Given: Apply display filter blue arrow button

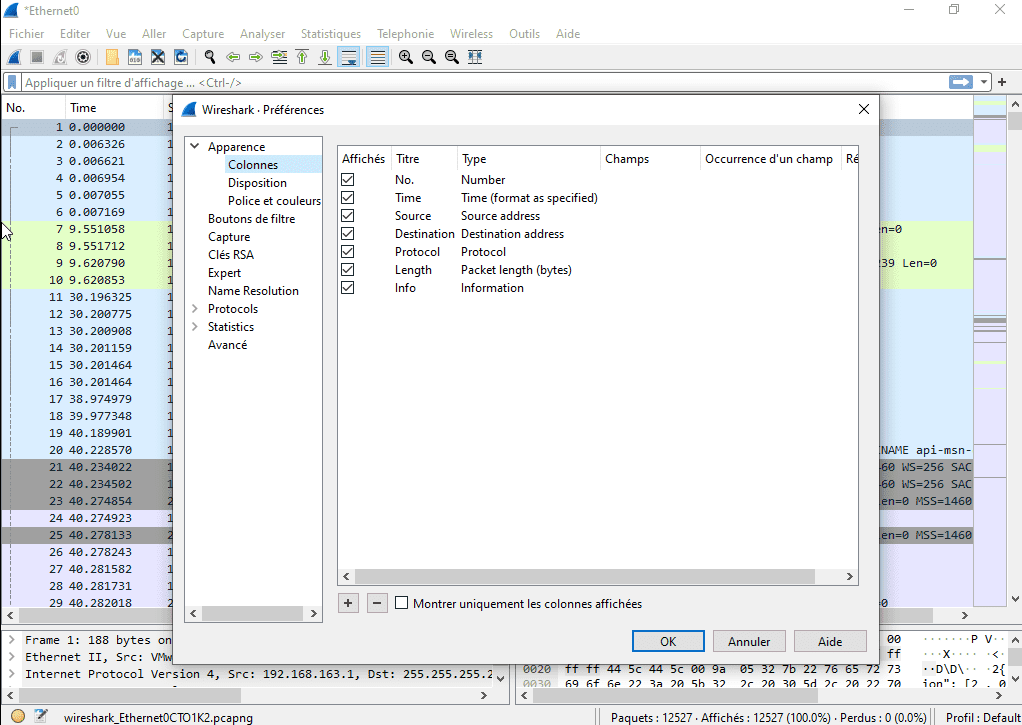Looking at the screenshot, I should (960, 82).
